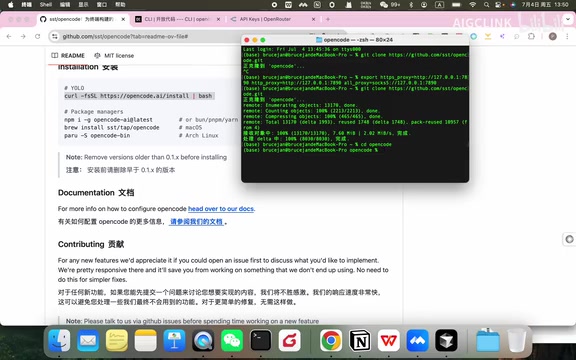The height and width of the screenshot is (360, 576).
Task: Open Wi-Fi status in menu bar
Action: [x=473, y=5]
